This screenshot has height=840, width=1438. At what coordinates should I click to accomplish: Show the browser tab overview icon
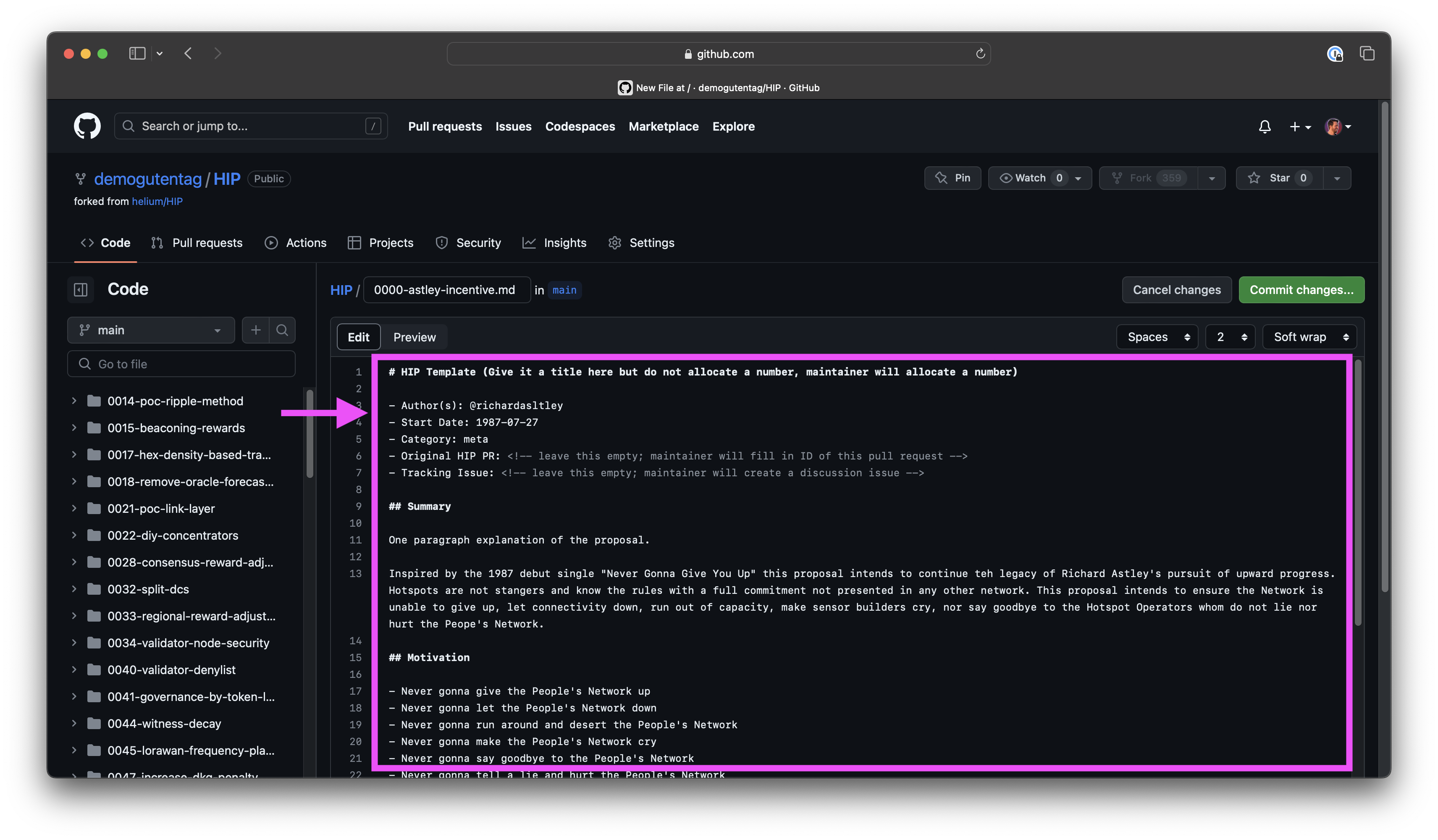click(1367, 54)
